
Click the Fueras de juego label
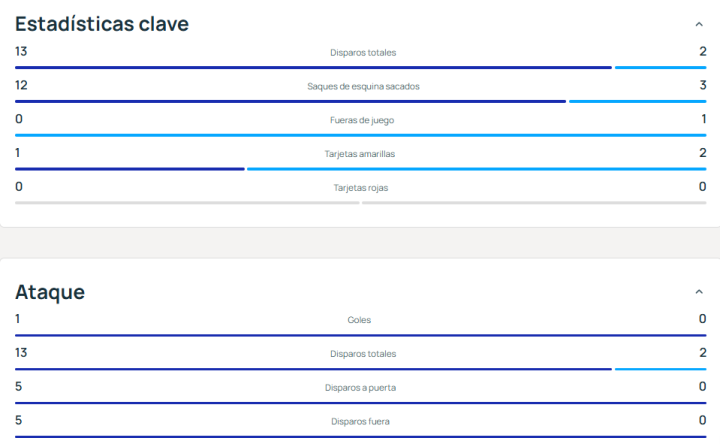click(362, 120)
